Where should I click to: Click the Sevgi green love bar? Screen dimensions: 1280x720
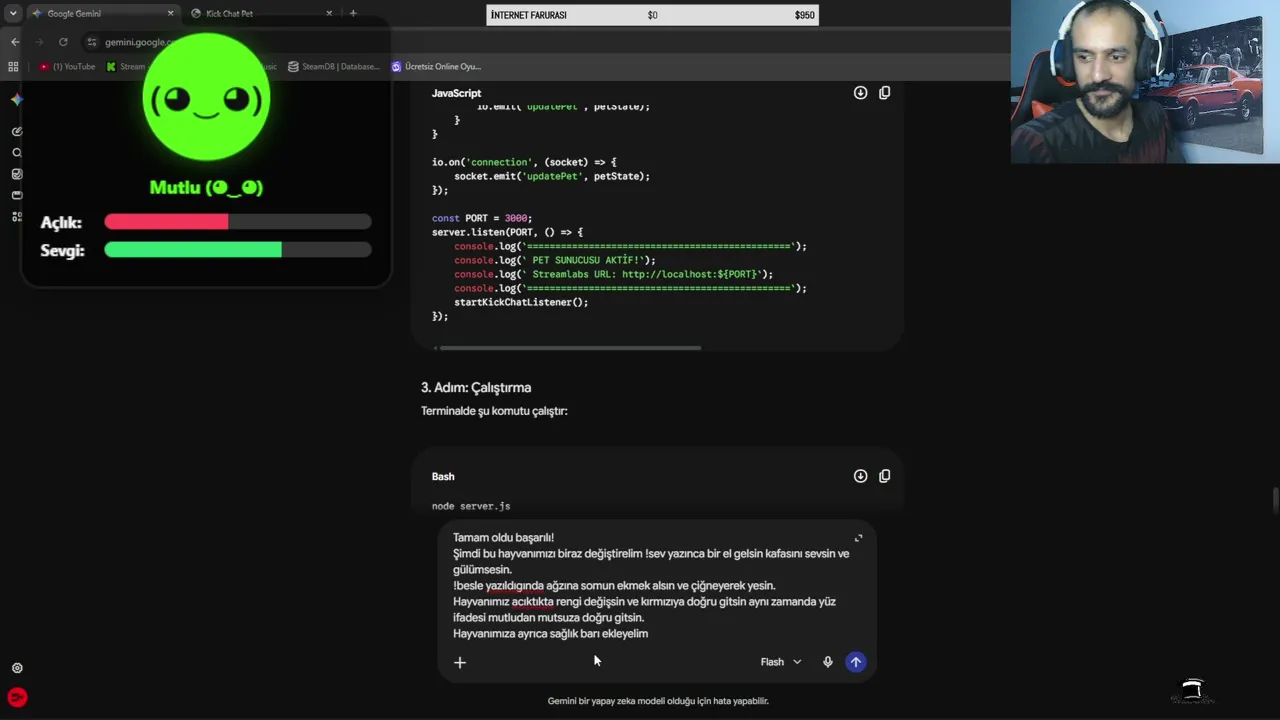[x=237, y=250]
